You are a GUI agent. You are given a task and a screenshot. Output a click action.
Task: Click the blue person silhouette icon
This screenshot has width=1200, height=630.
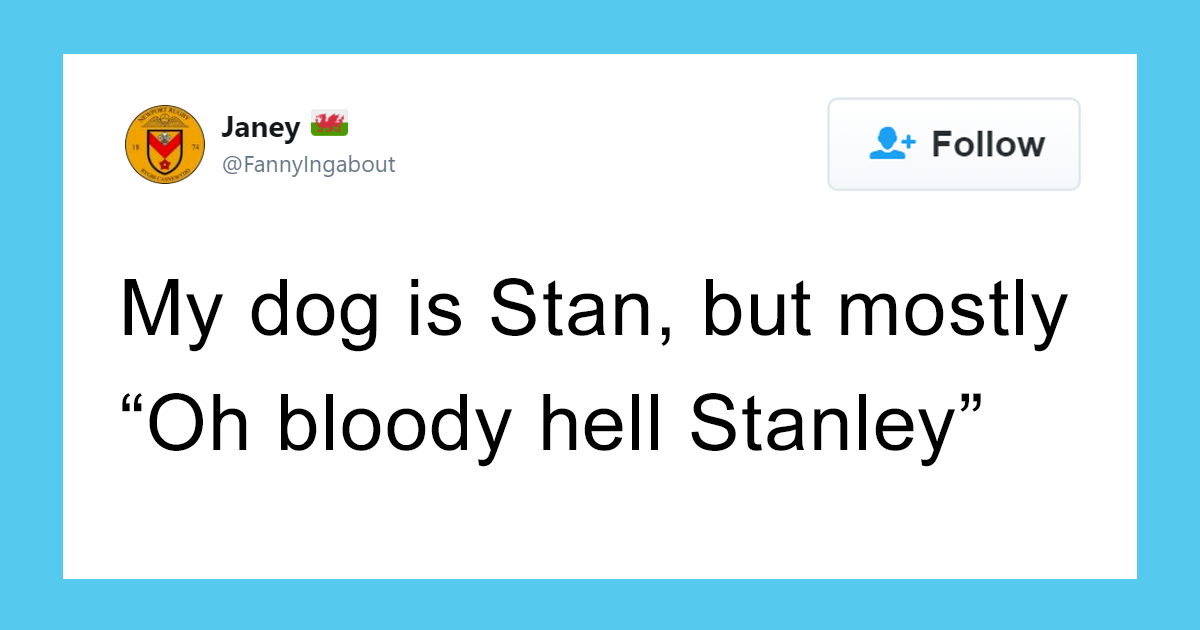[887, 142]
